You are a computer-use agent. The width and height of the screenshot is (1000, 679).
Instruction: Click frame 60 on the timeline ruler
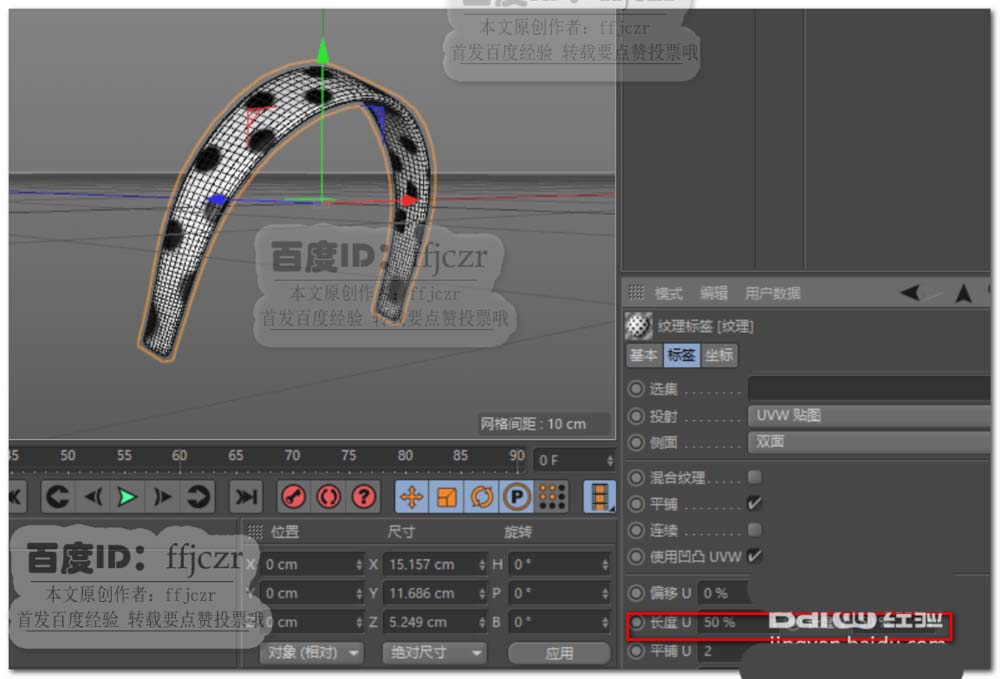click(x=179, y=456)
